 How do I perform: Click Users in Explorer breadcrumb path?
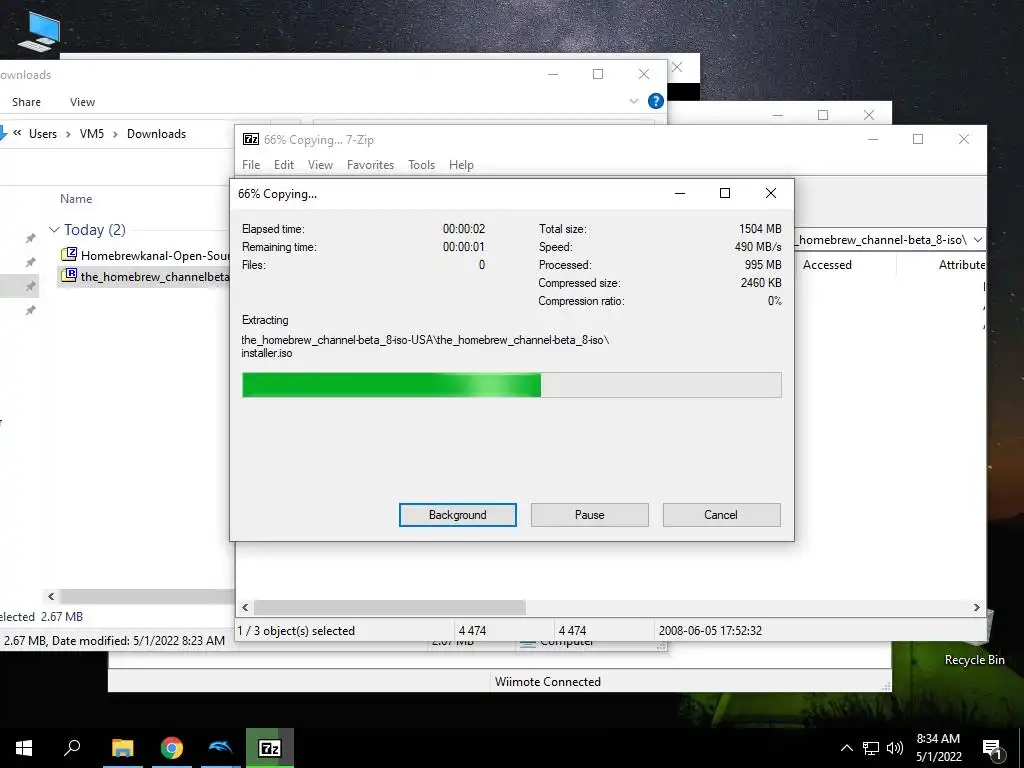tap(42, 134)
